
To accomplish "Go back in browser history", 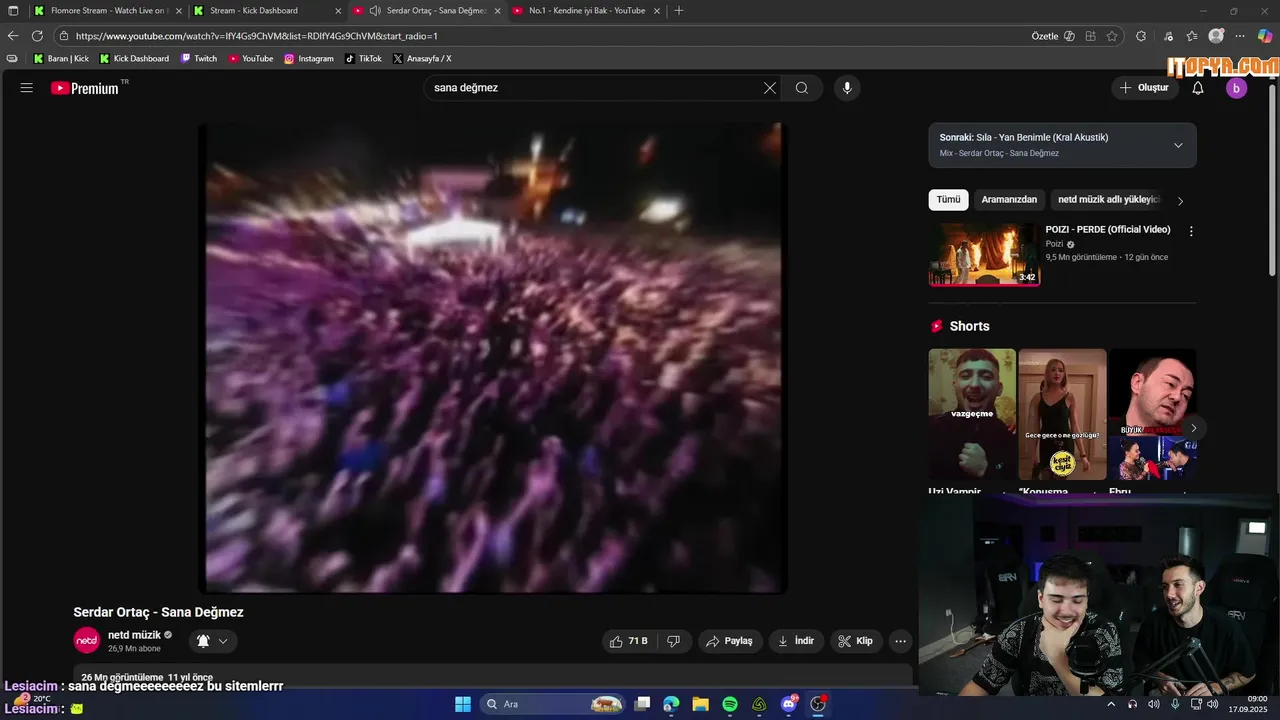I will pos(13,36).
